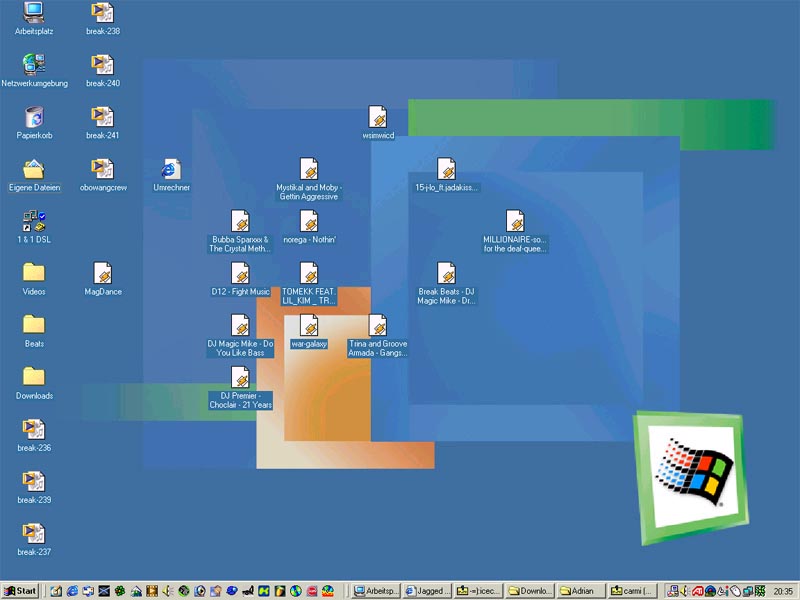Click the system tray clock
The height and width of the screenshot is (600, 800).
point(782,591)
